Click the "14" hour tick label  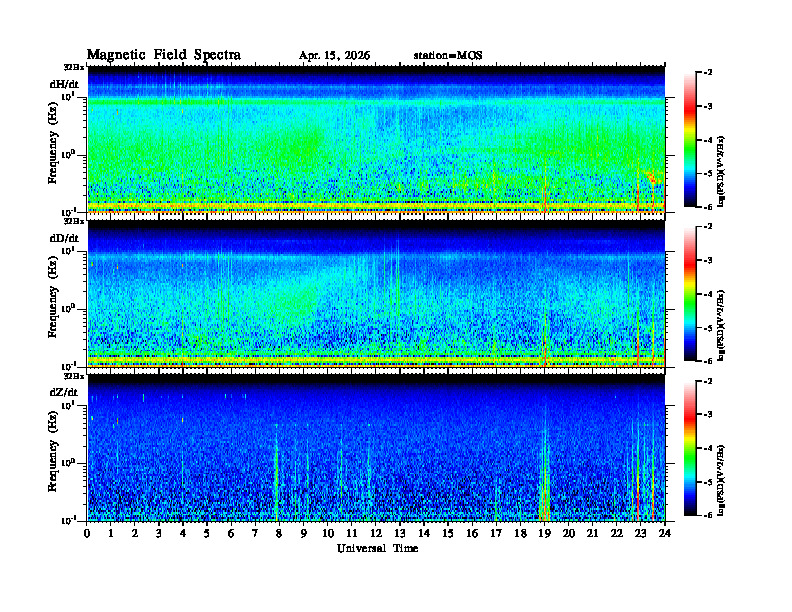(x=424, y=533)
